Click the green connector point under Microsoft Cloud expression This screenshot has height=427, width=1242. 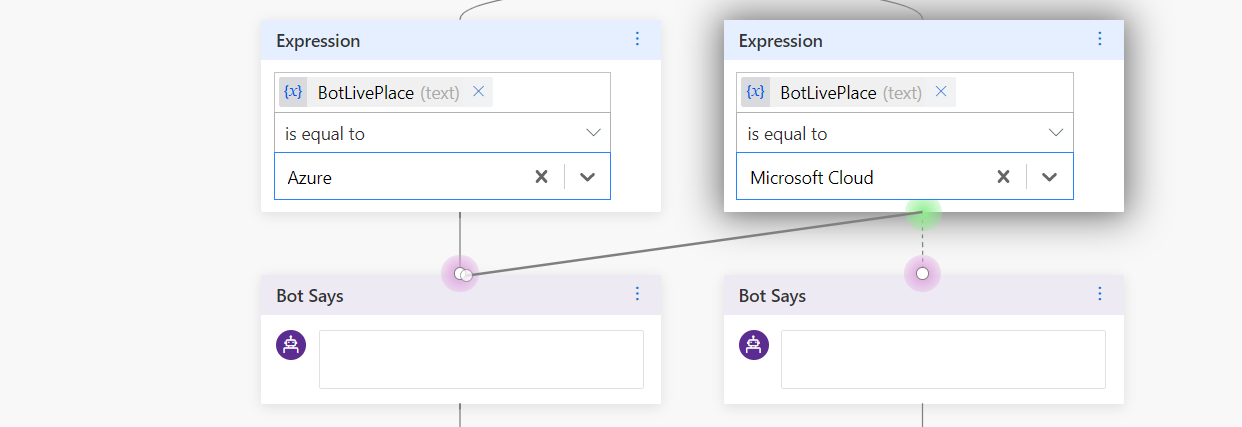point(923,212)
